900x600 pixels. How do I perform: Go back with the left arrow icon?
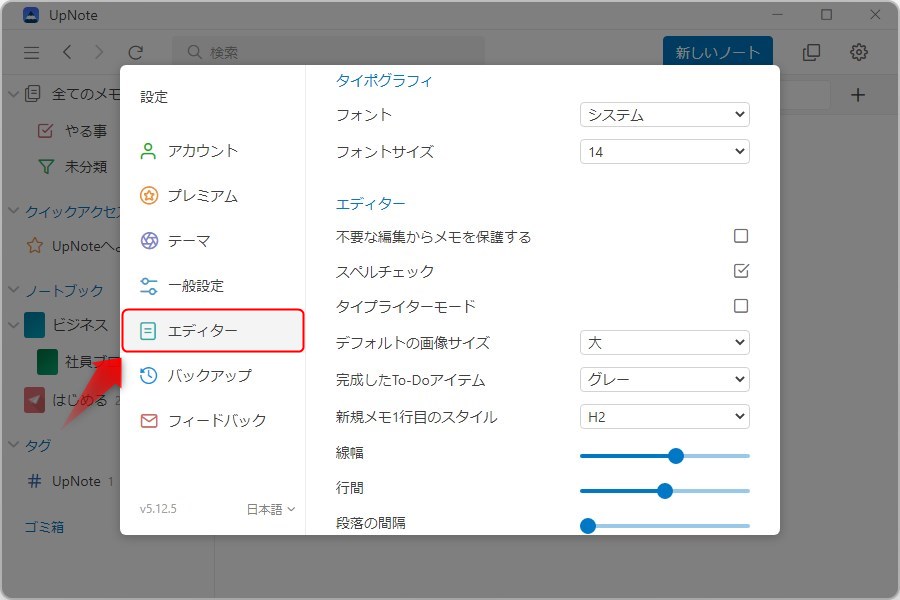[67, 52]
